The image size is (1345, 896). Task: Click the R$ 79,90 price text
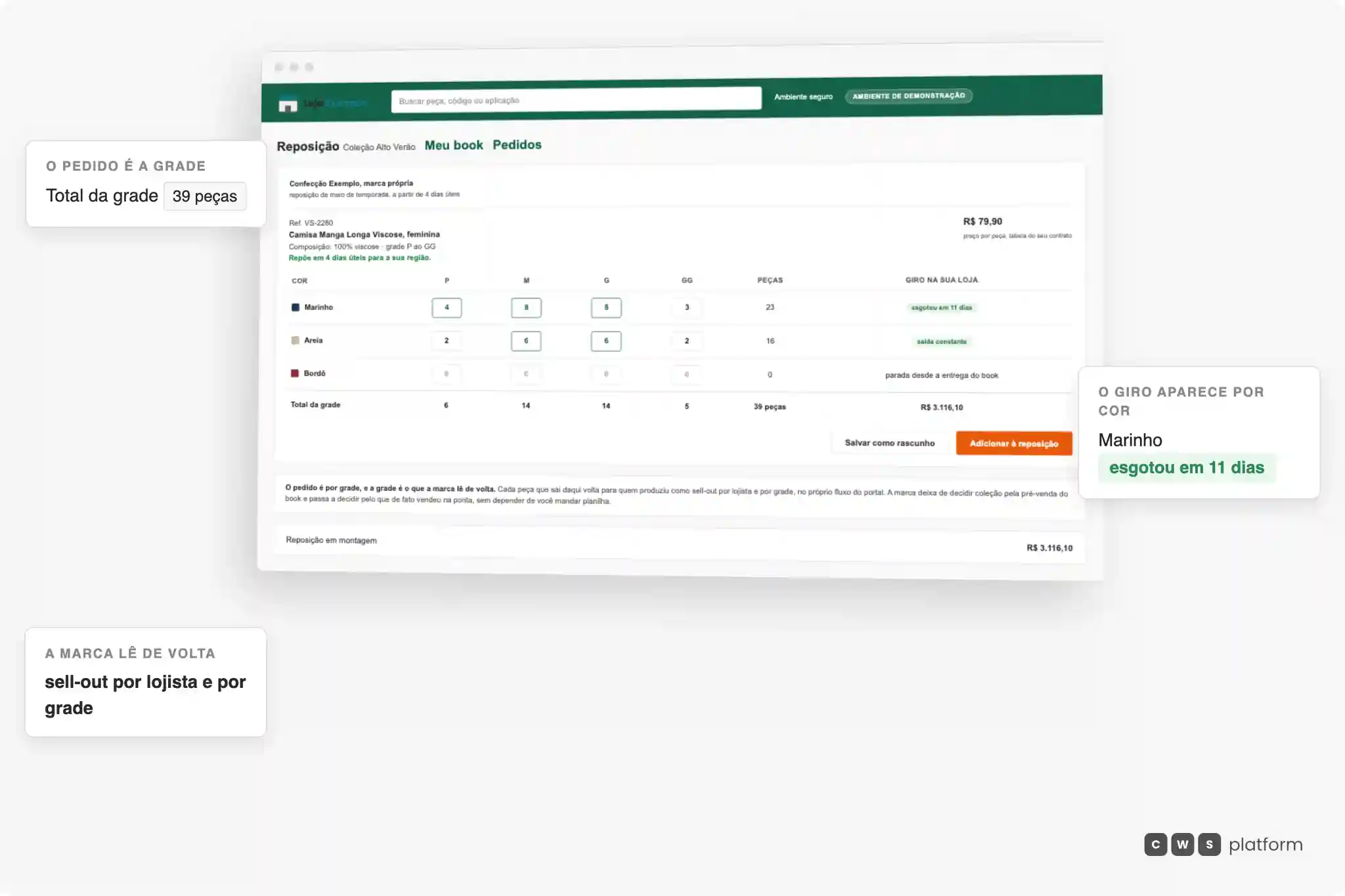982,222
